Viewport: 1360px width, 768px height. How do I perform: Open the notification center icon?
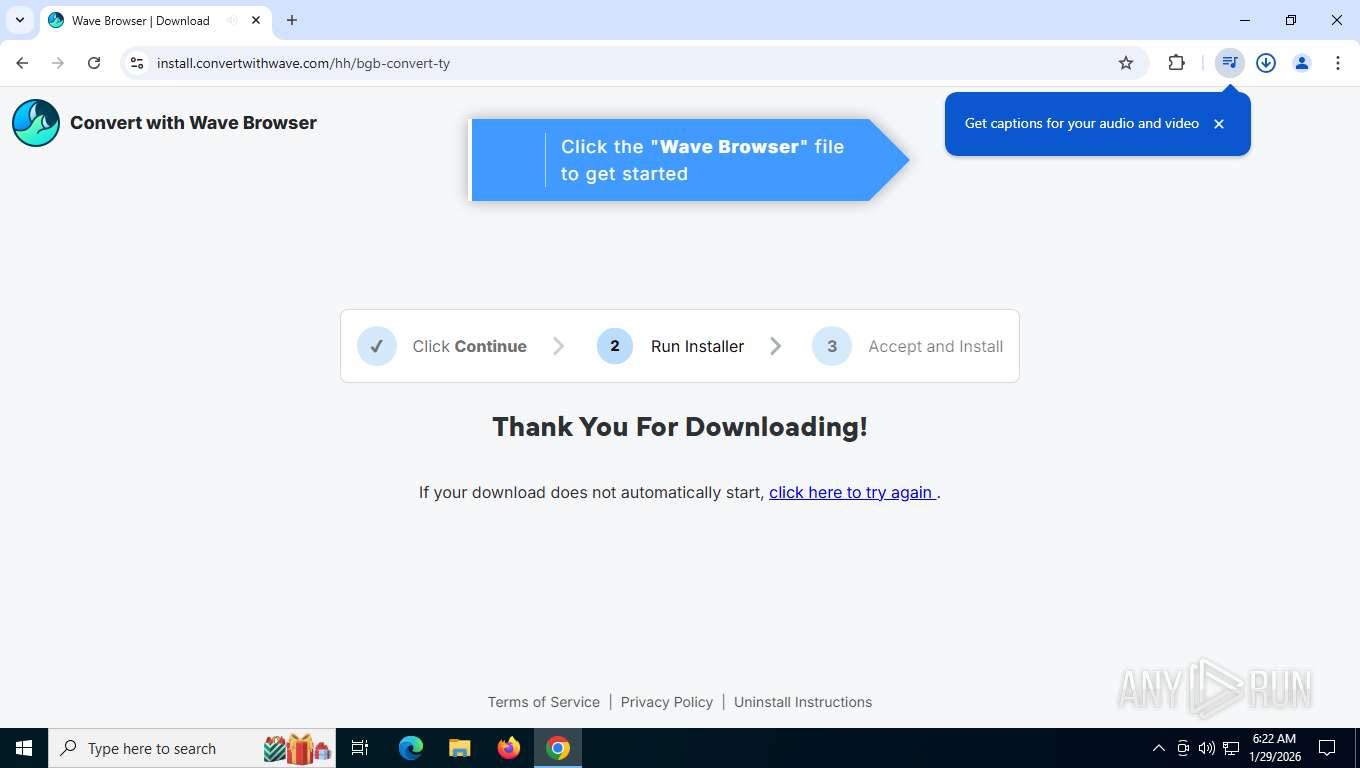pyautogui.click(x=1327, y=748)
